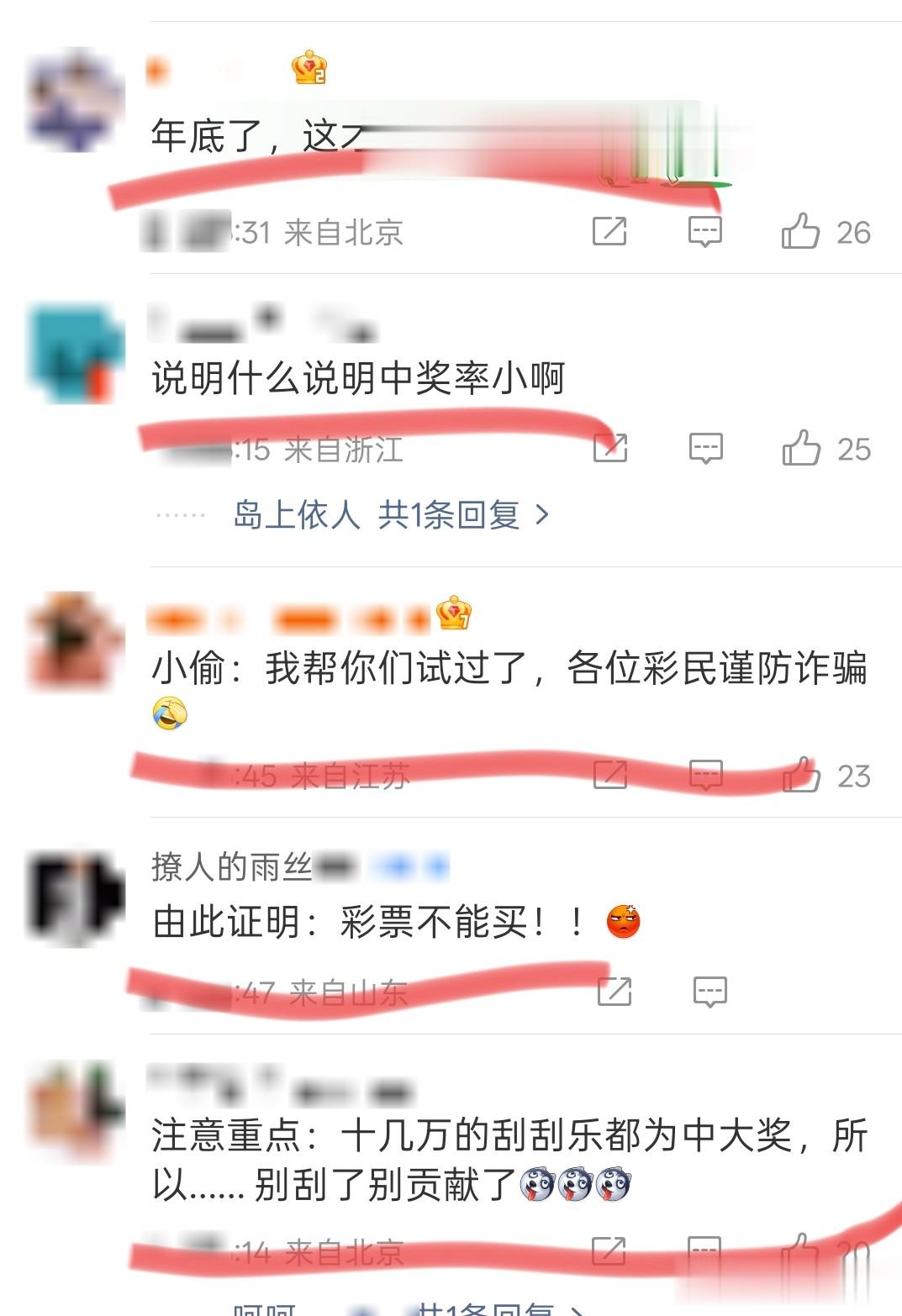Share the 说明什么说明中奖率小啊 comment
902x1316 pixels.
[x=610, y=448]
